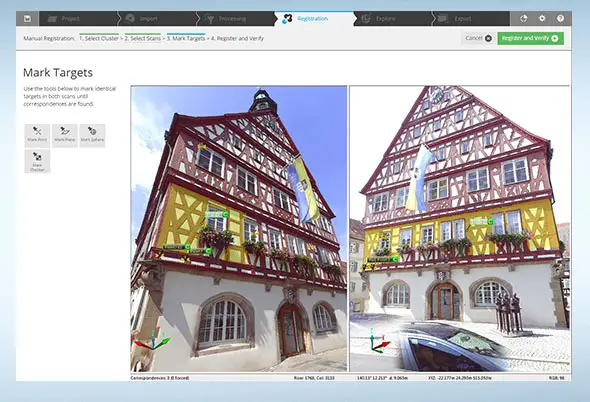Open the settings gear icon
Image resolution: width=590 pixels, height=402 pixels.
click(542, 18)
